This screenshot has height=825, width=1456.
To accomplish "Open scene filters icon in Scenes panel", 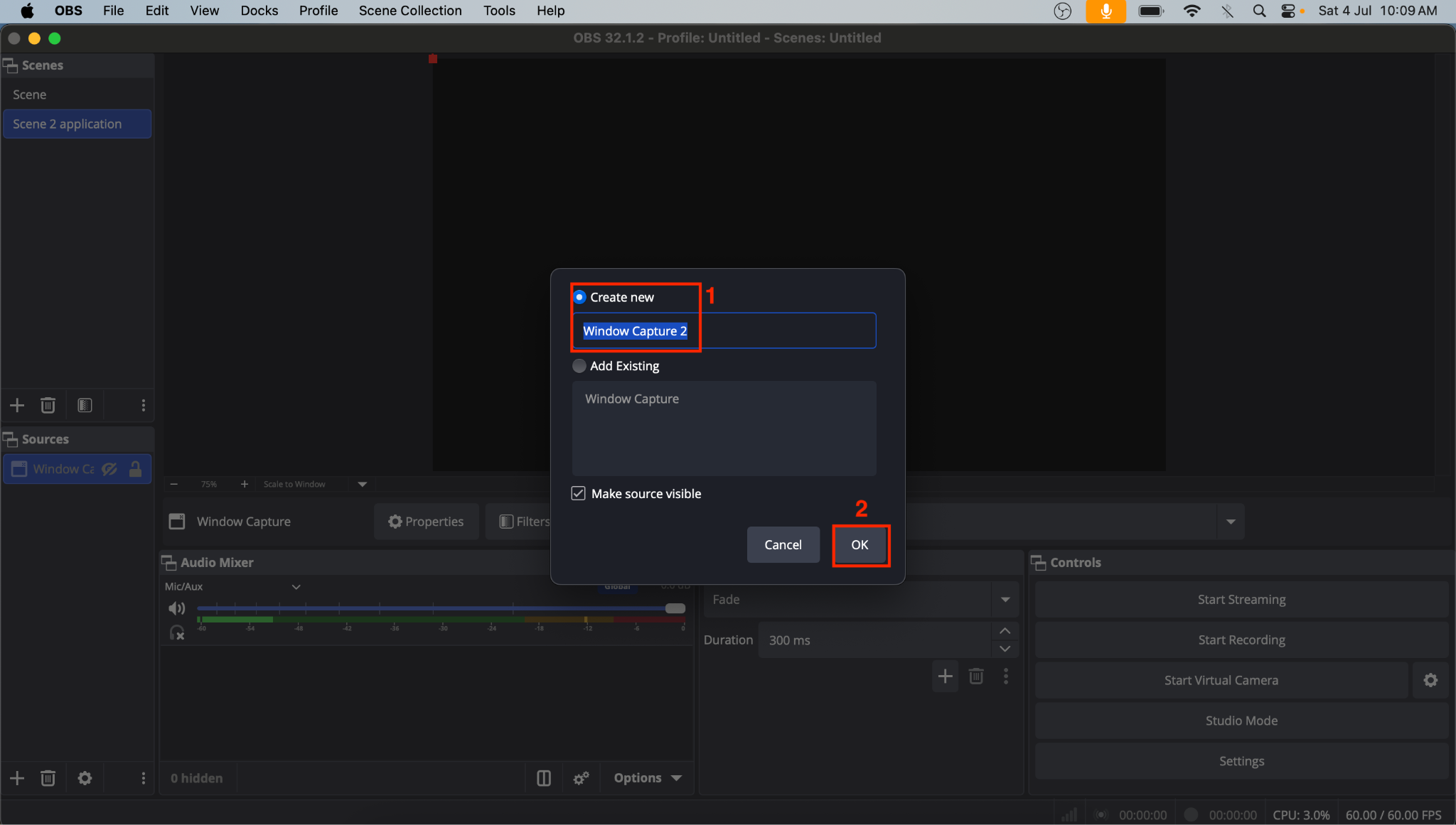I will 85,405.
